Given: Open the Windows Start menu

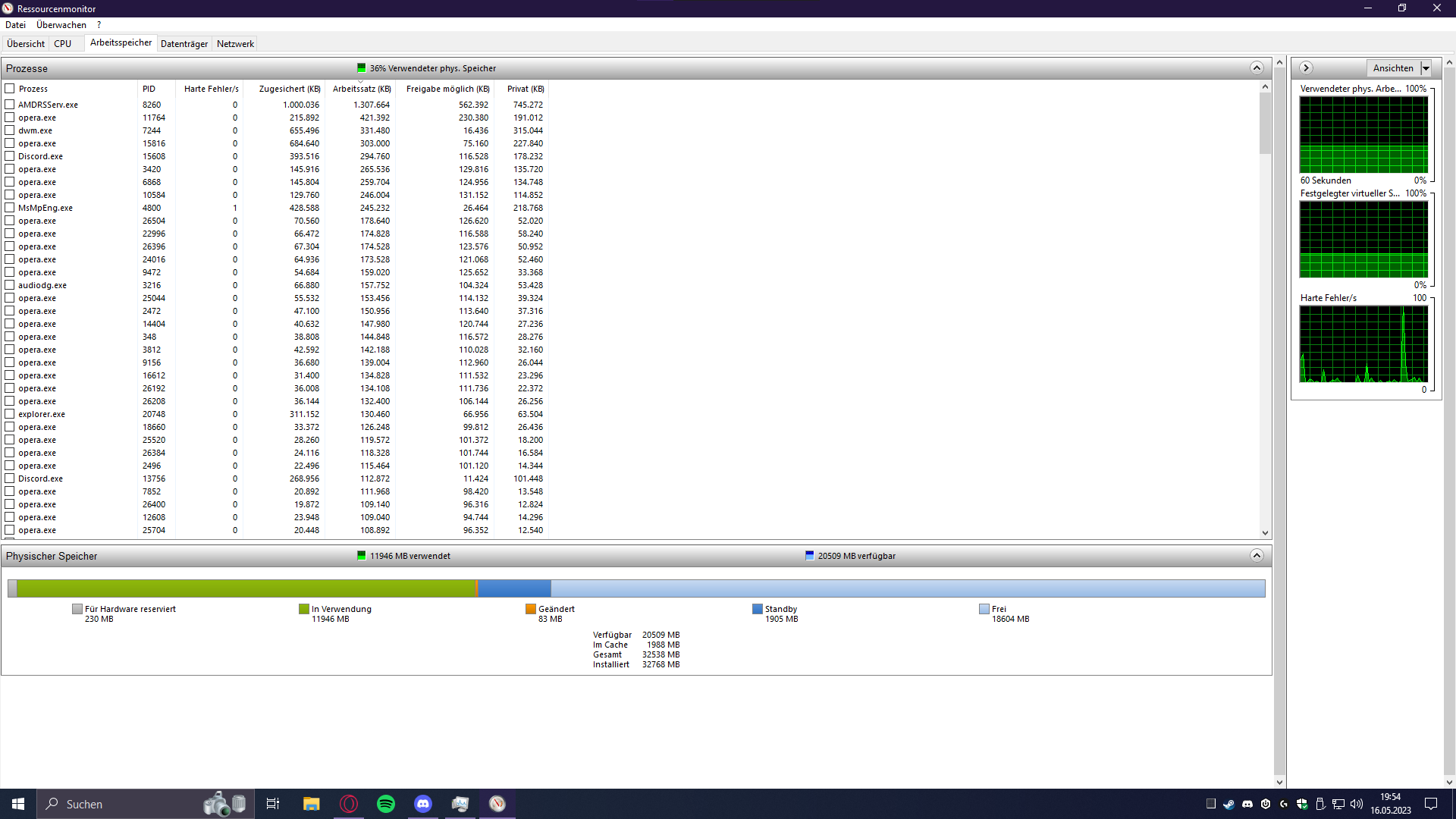Looking at the screenshot, I should (18, 804).
